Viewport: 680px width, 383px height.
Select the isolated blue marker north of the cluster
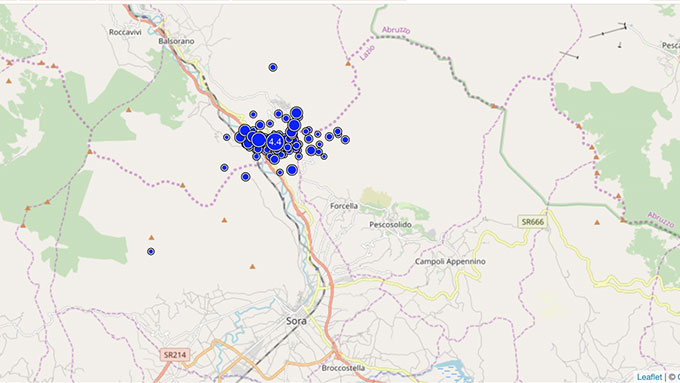(273, 67)
